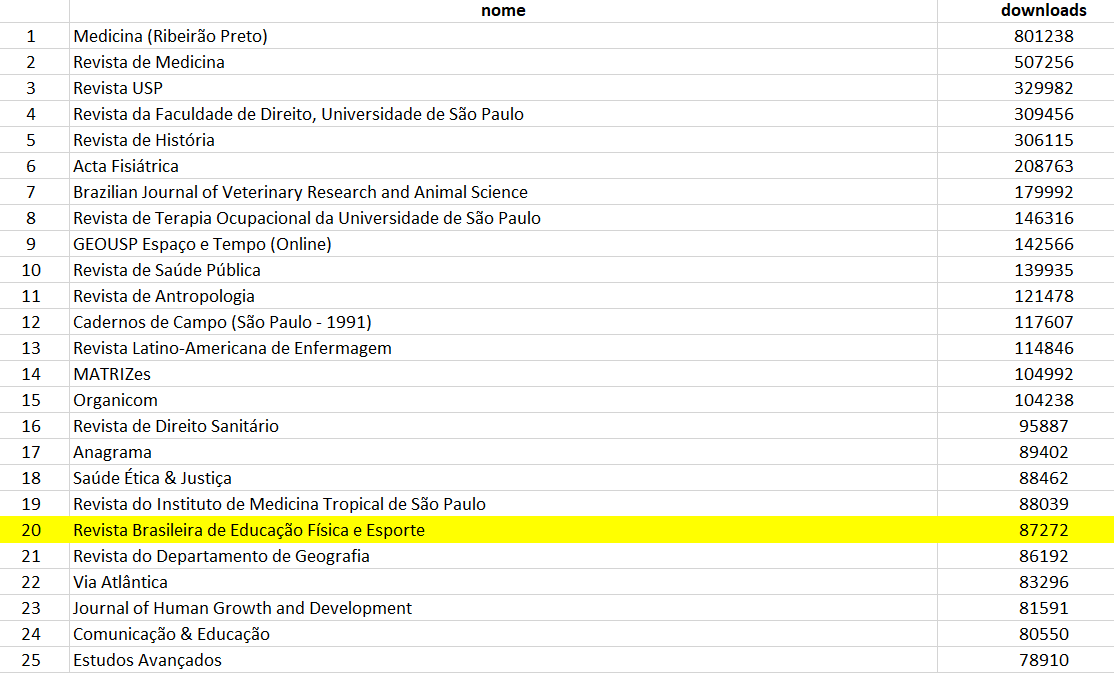Select the Brazilian Journal of Veterinary Research cell

(x=503, y=192)
